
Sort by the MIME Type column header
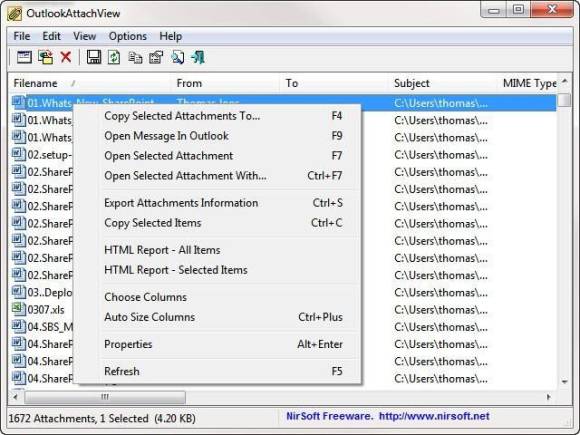pyautogui.click(x=528, y=83)
